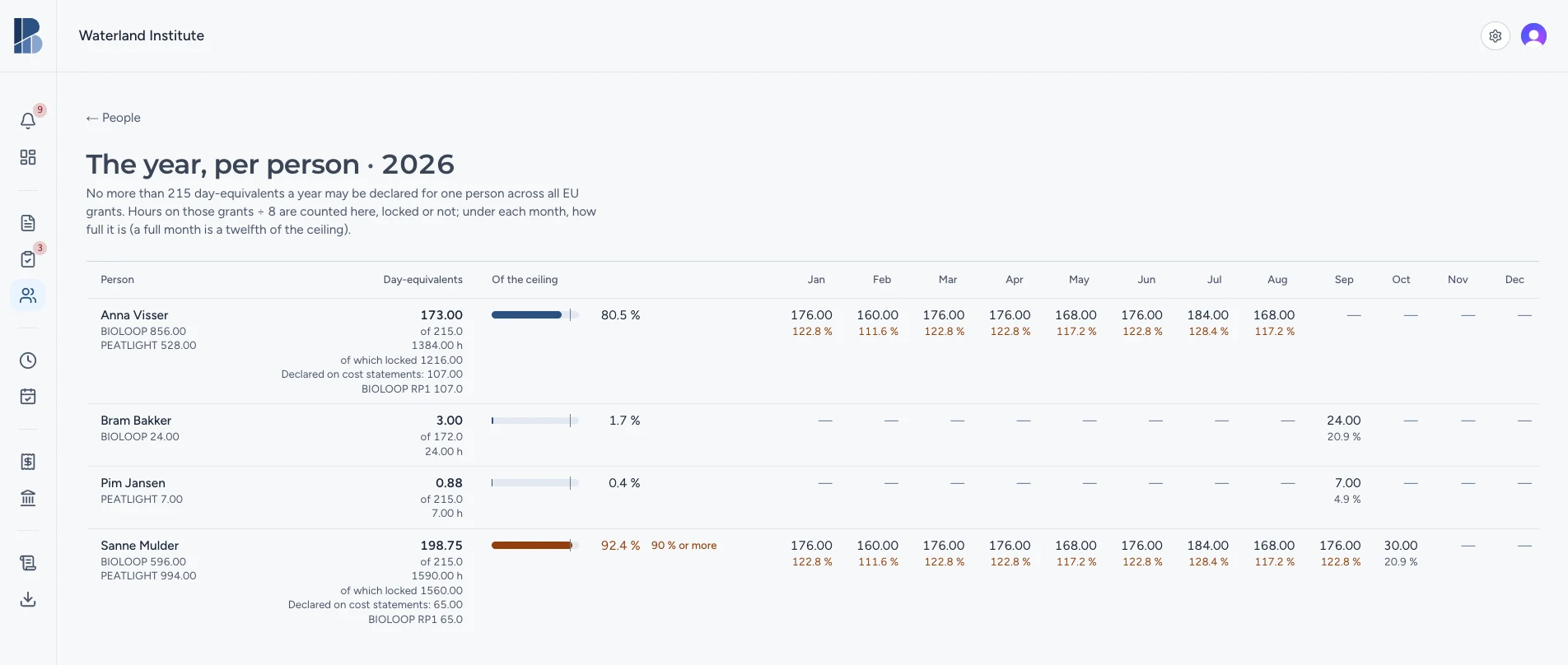Click the Person column header

tap(117, 280)
